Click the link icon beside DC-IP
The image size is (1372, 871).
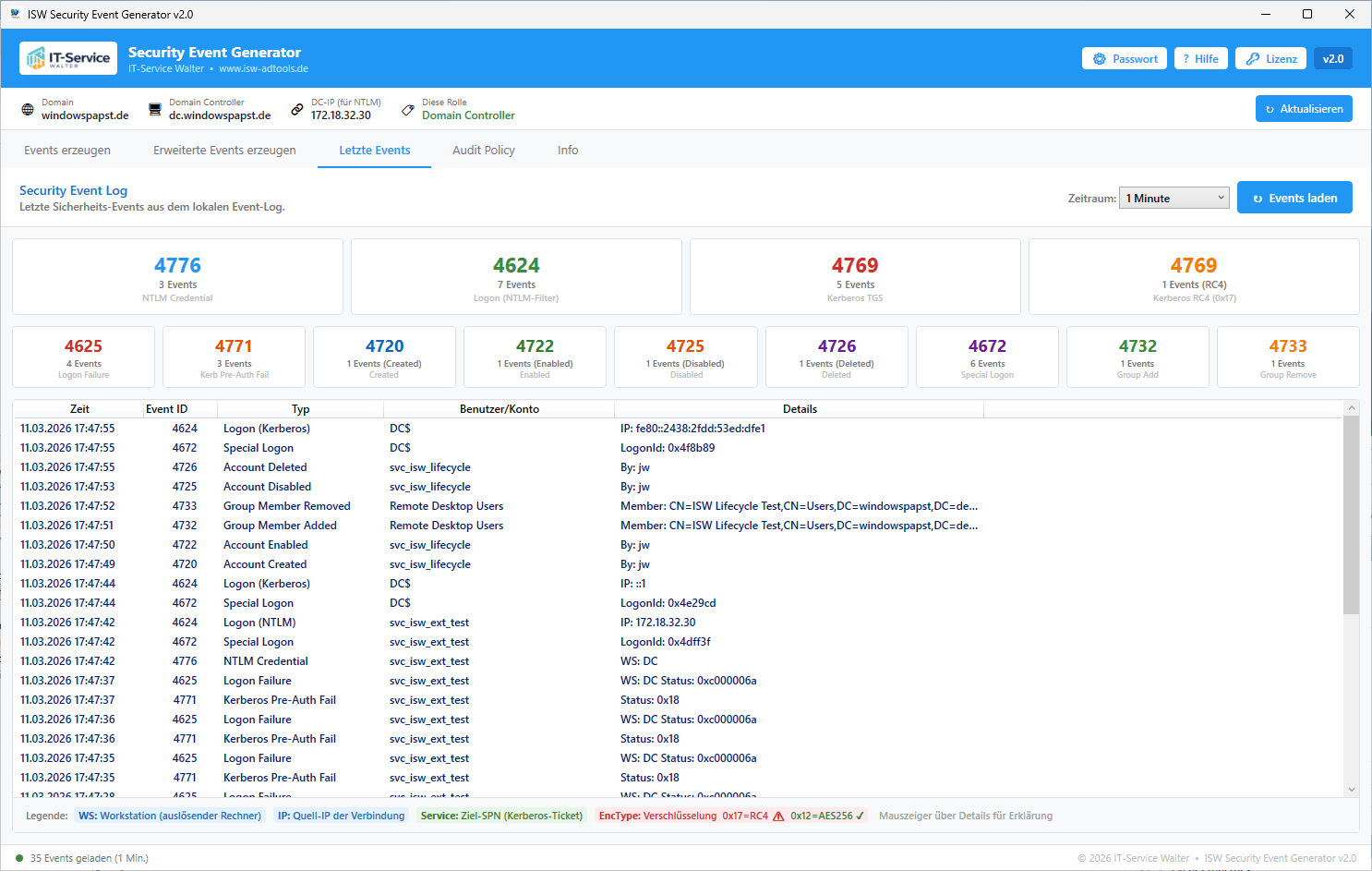297,110
